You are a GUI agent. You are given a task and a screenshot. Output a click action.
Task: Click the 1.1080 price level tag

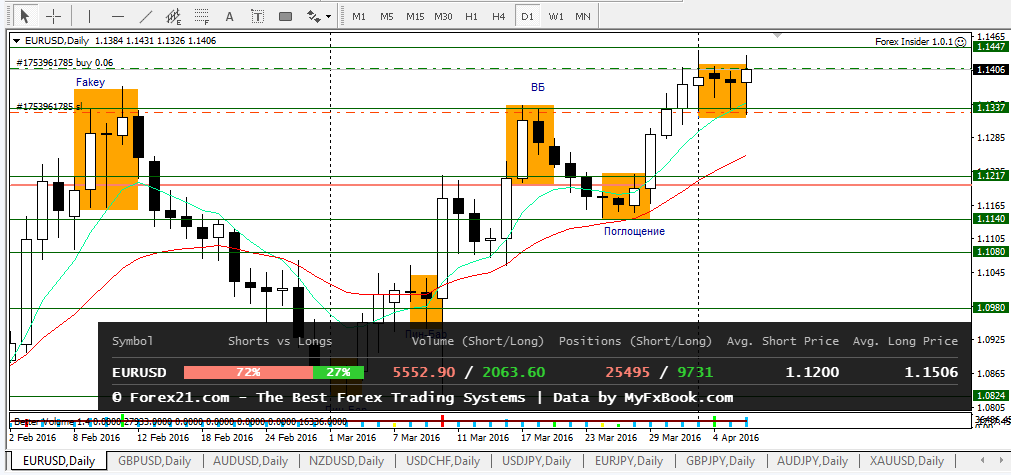pyautogui.click(x=991, y=252)
